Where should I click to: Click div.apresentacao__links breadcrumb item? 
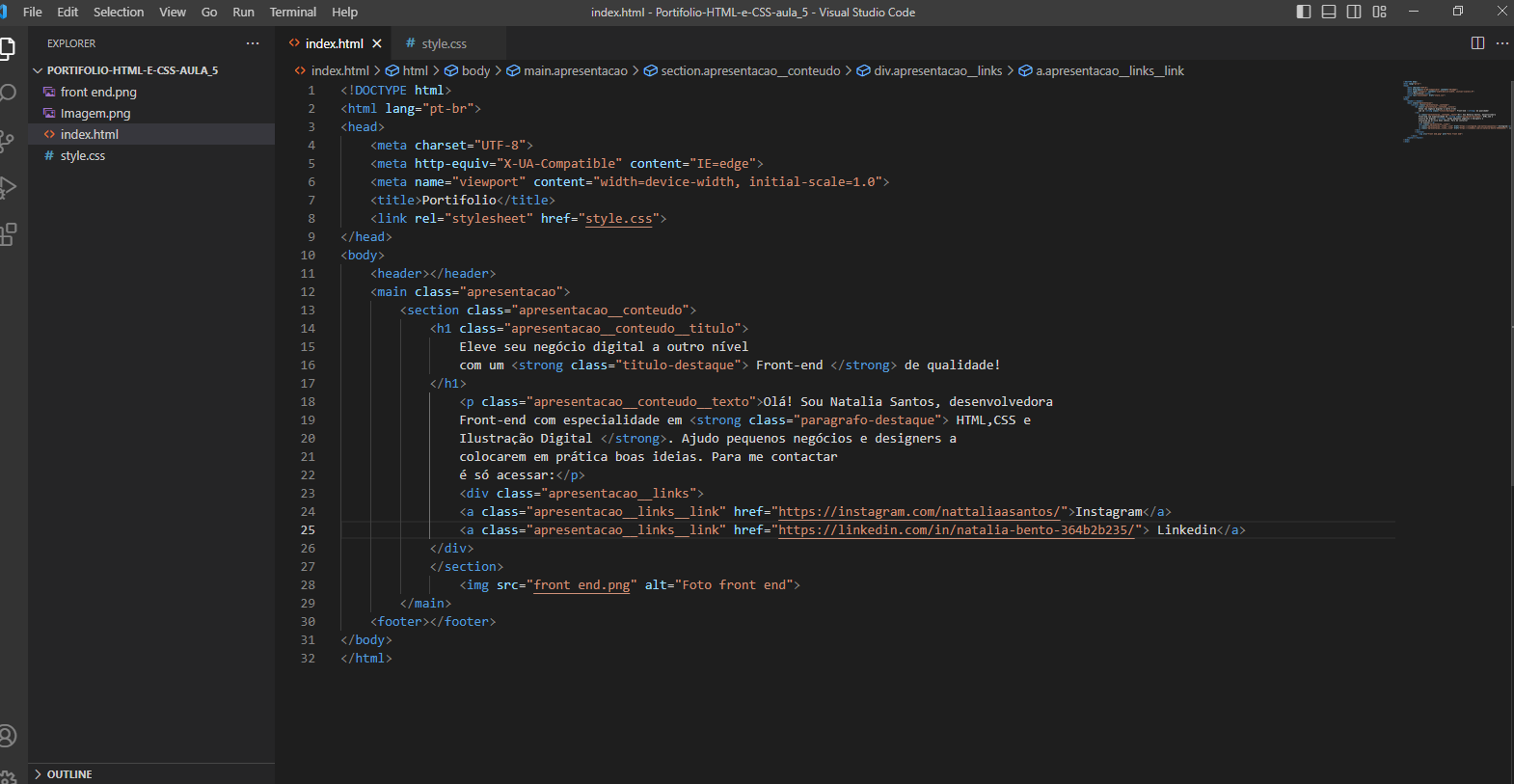930,70
